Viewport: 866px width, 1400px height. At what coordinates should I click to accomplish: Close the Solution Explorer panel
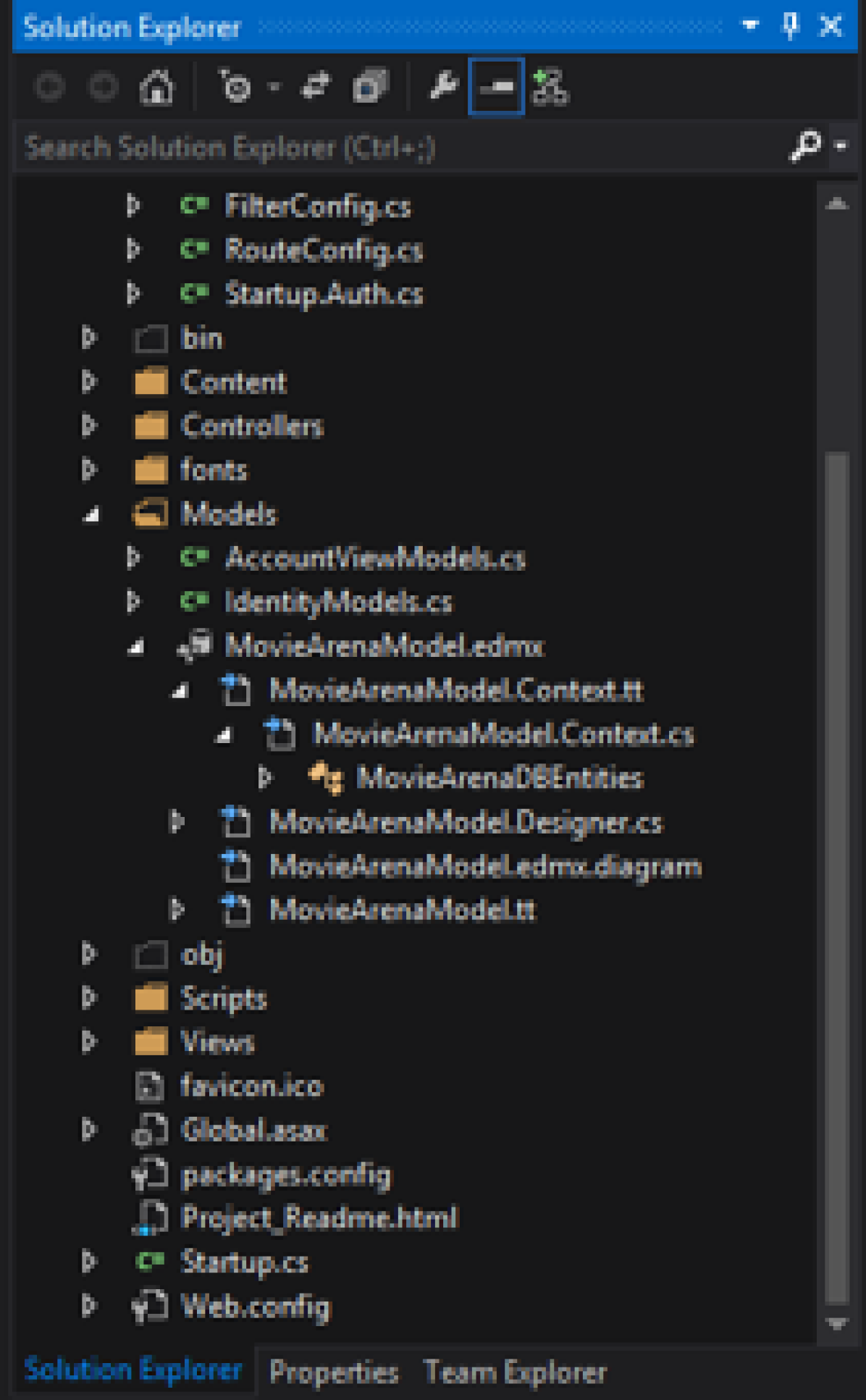831,27
